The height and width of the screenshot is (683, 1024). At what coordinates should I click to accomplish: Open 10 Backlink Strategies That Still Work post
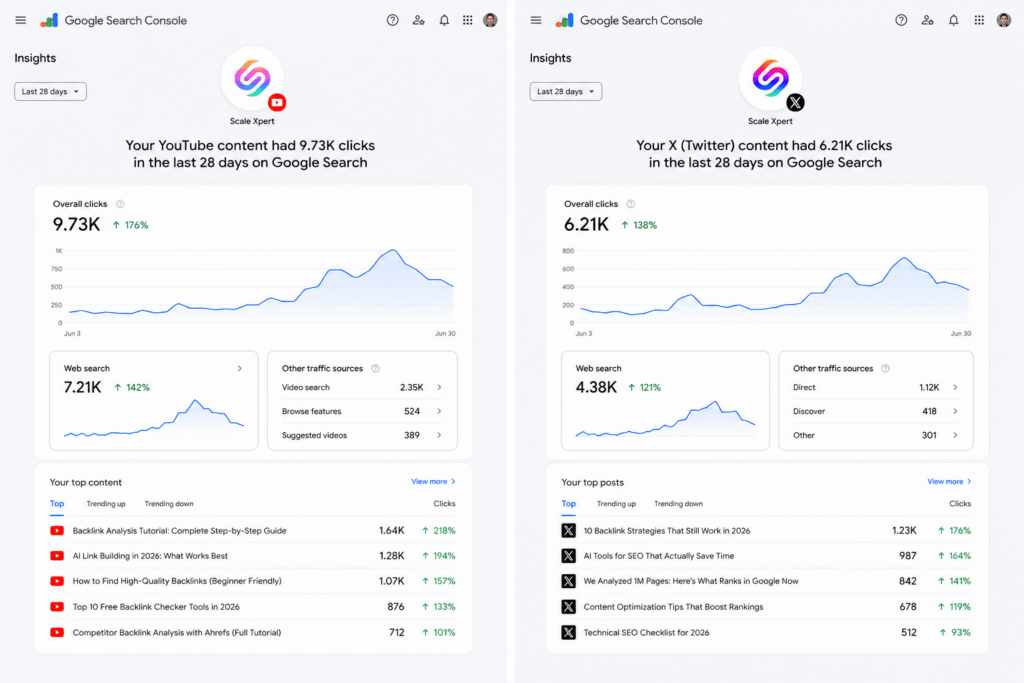click(667, 531)
